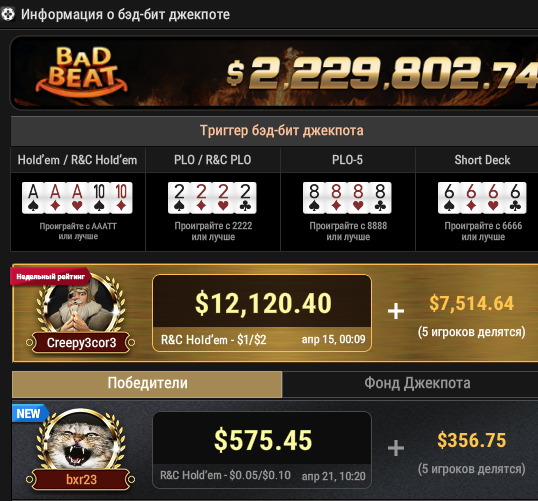The height and width of the screenshot is (501, 538).
Task: Click the PLO / R&C PLO header
Action: pyautogui.click(x=212, y=160)
